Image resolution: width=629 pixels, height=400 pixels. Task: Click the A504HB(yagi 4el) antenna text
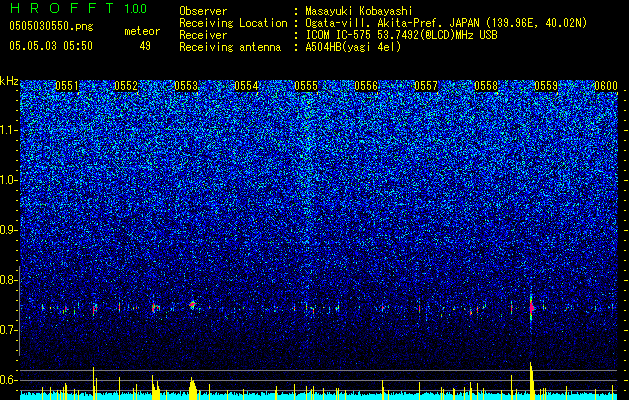coord(353,47)
